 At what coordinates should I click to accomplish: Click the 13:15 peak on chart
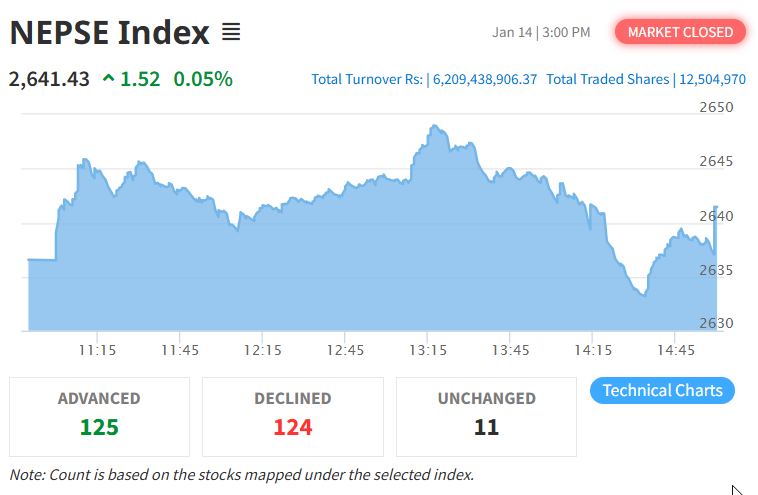[x=434, y=127]
